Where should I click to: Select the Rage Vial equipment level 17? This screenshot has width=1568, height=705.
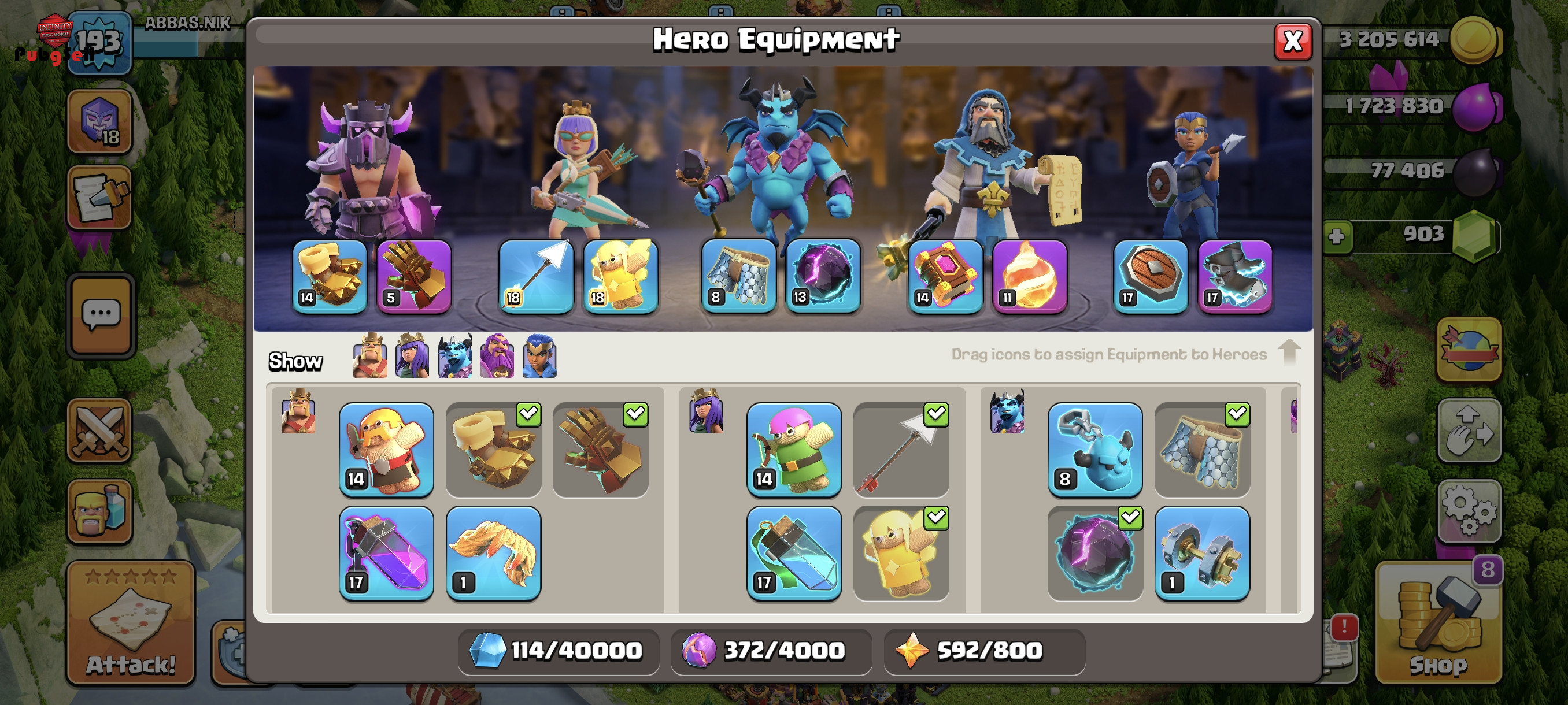click(387, 554)
